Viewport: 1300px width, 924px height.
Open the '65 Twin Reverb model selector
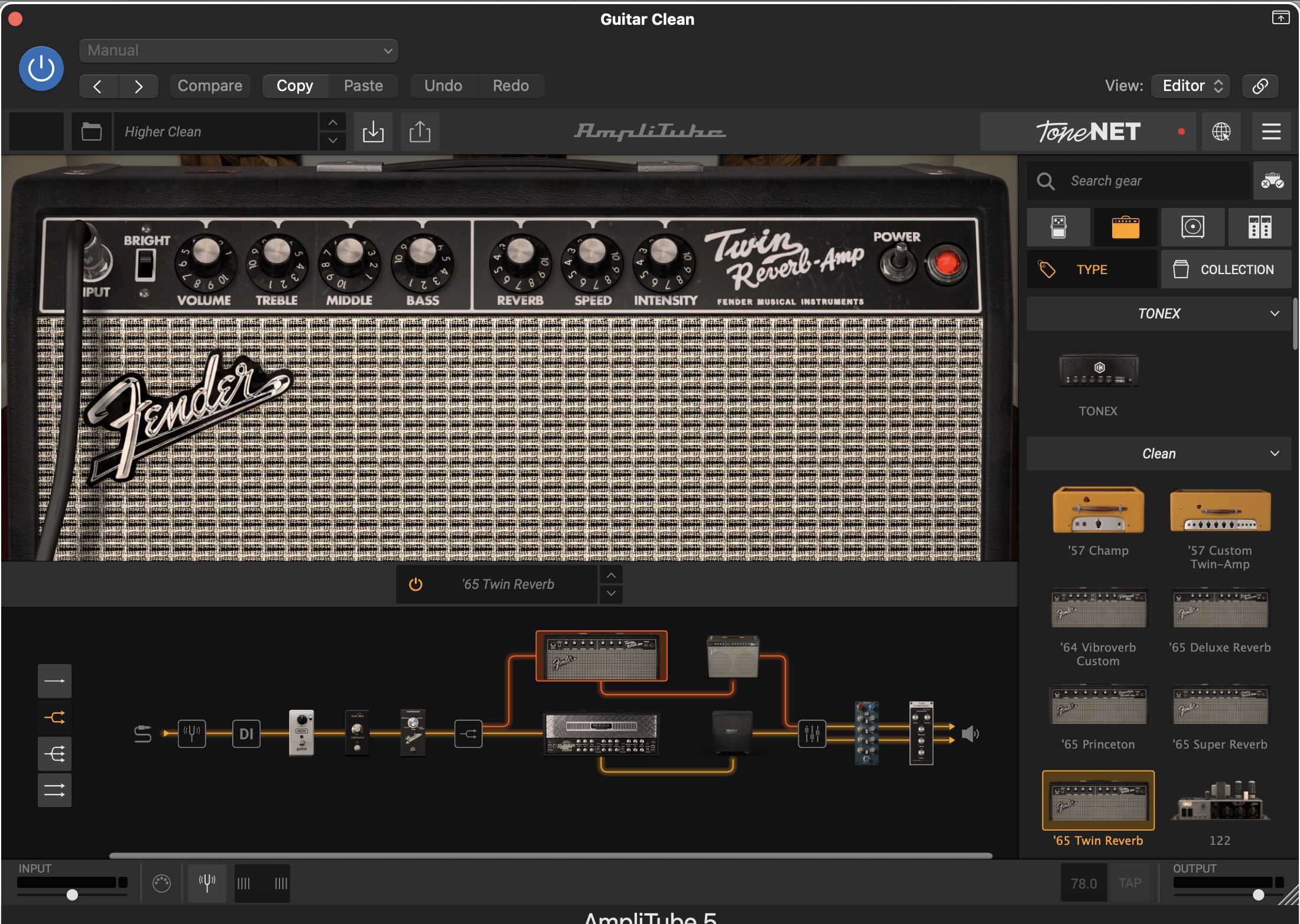point(508,584)
